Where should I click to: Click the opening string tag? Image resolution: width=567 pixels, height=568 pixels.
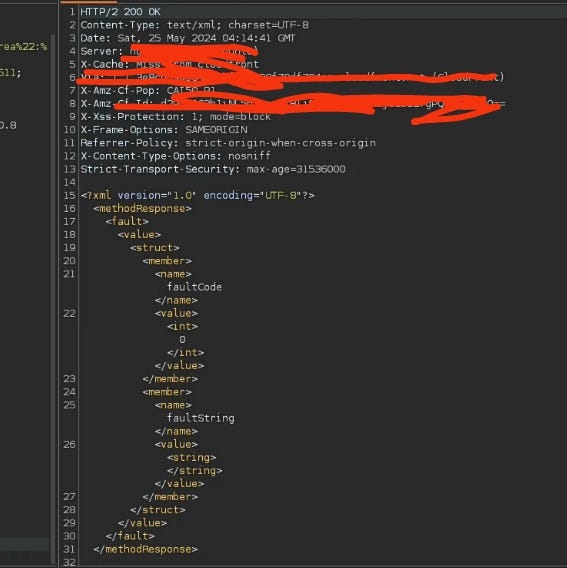click(x=191, y=457)
